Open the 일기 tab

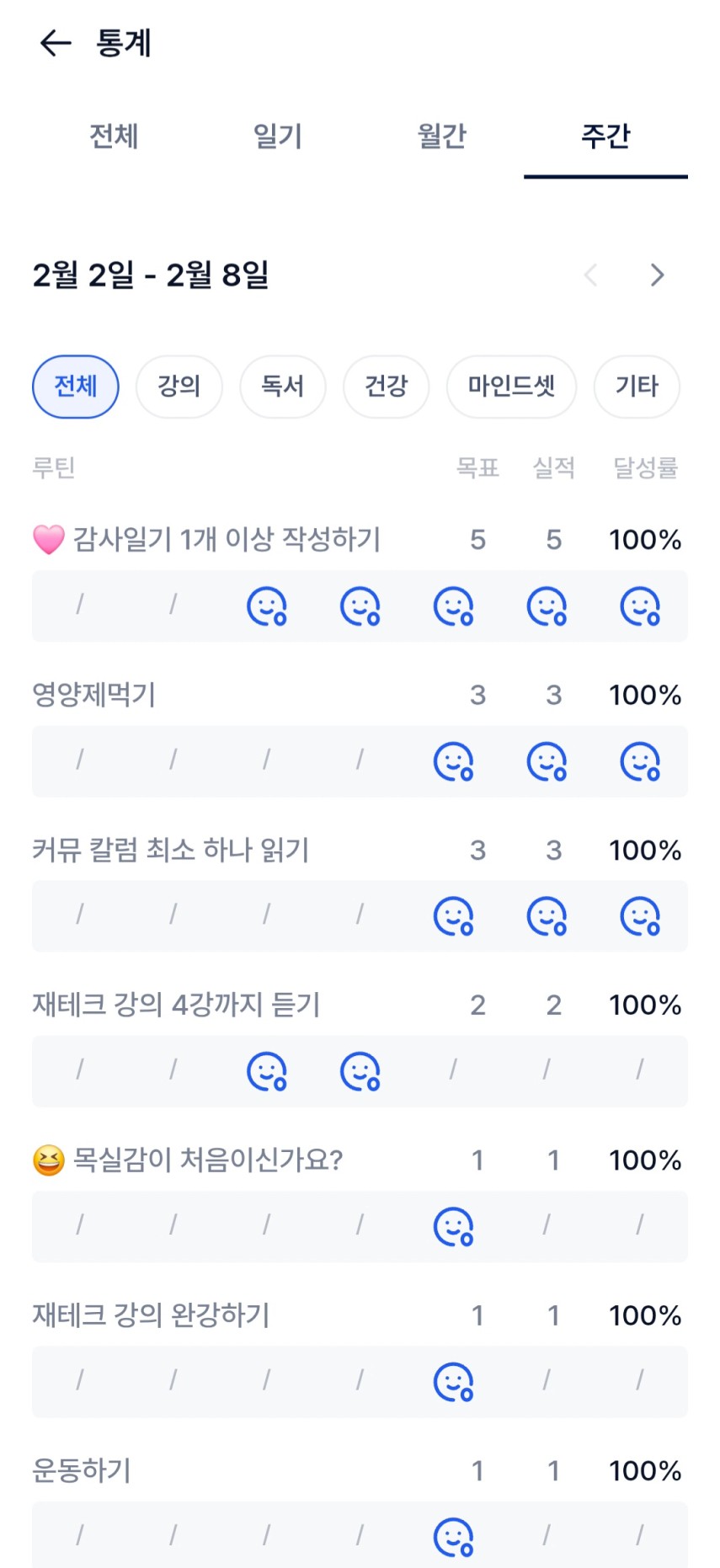pos(278,136)
